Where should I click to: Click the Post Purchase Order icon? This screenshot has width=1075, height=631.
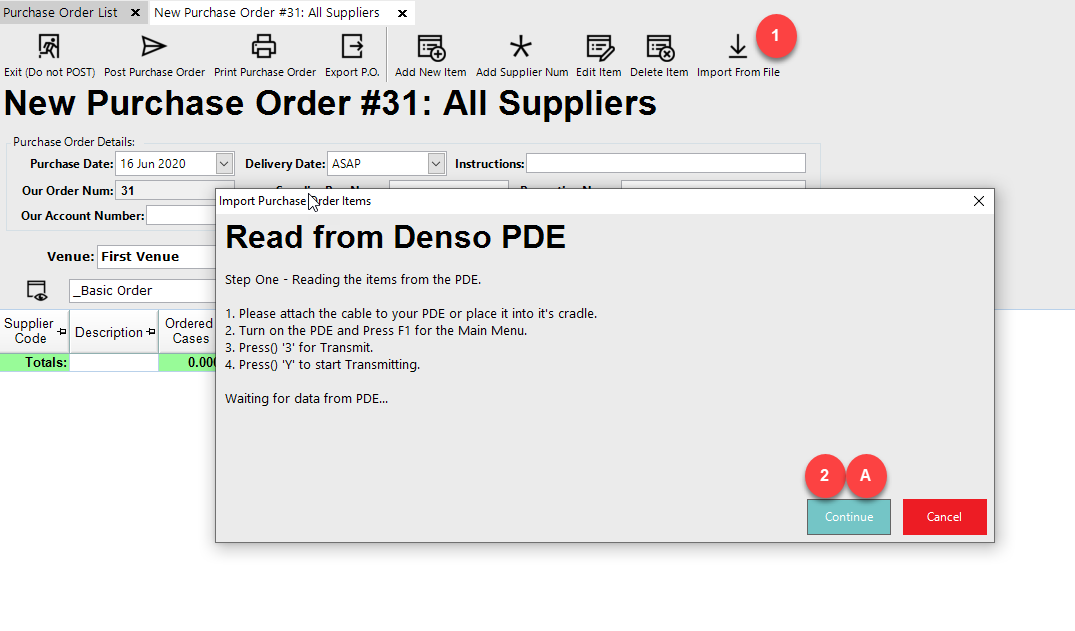click(x=154, y=47)
